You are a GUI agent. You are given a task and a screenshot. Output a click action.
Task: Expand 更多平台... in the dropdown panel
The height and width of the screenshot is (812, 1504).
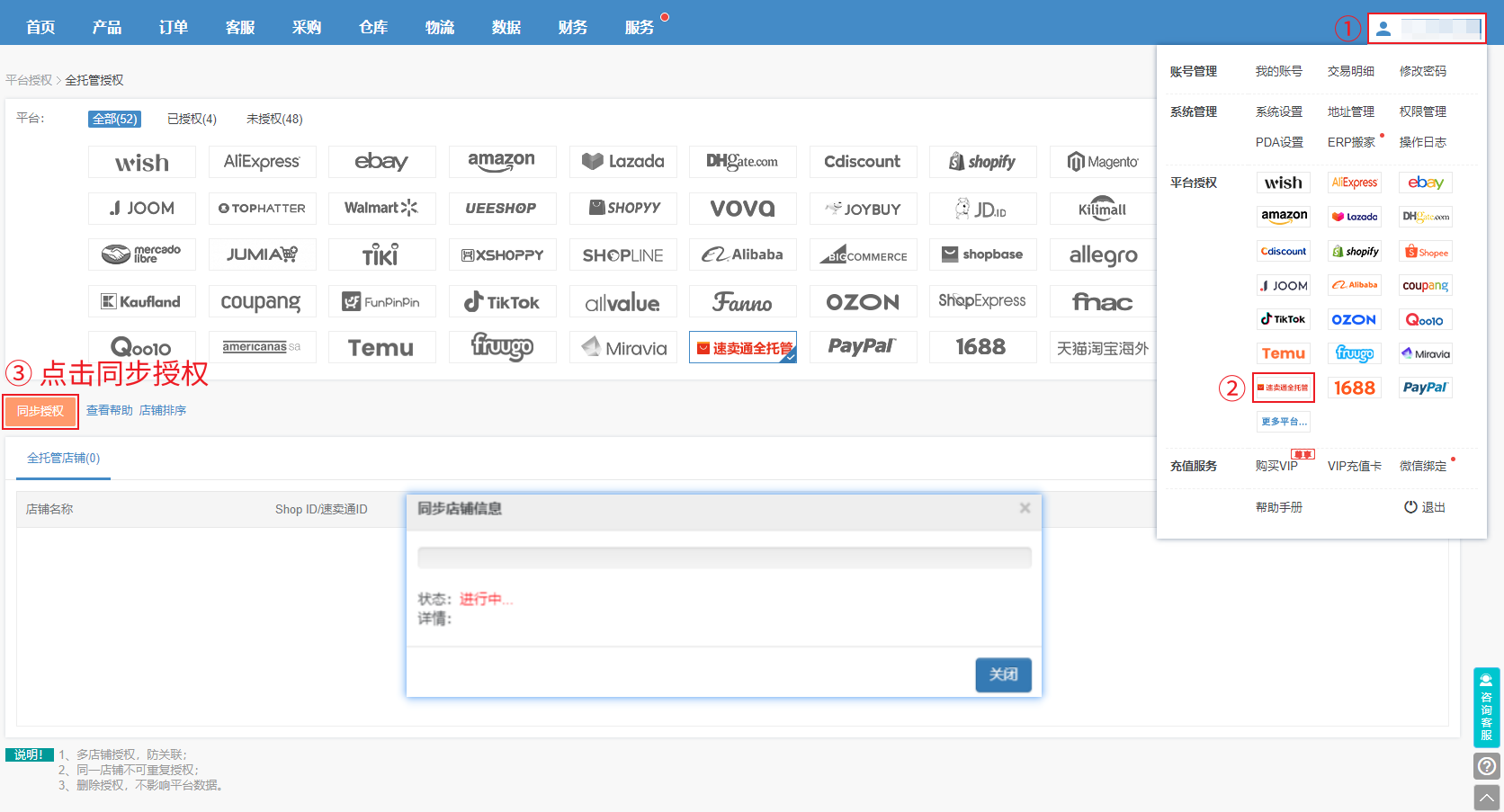[x=1284, y=422]
